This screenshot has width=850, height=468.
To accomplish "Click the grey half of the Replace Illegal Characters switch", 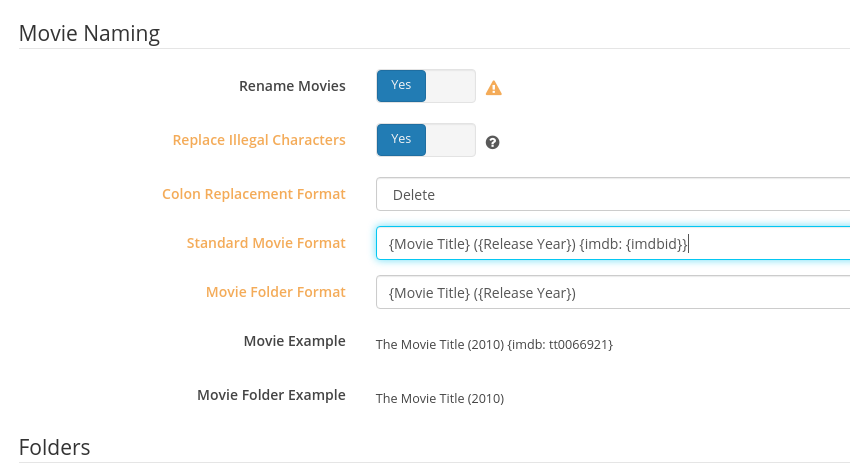I will 450,140.
